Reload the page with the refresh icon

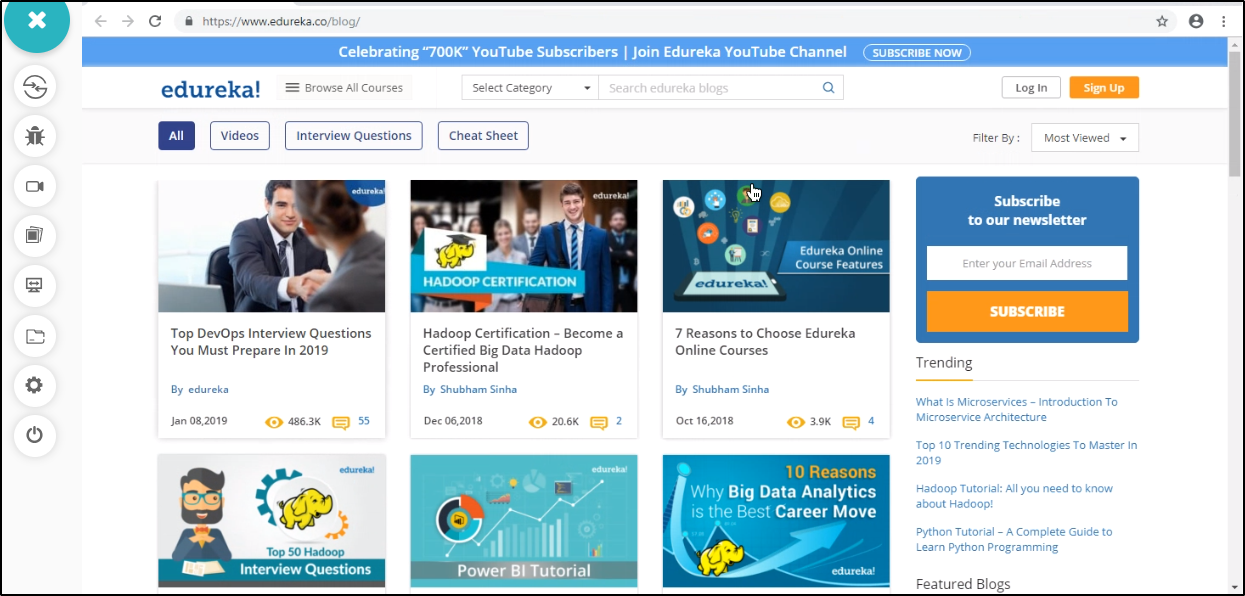coord(155,21)
